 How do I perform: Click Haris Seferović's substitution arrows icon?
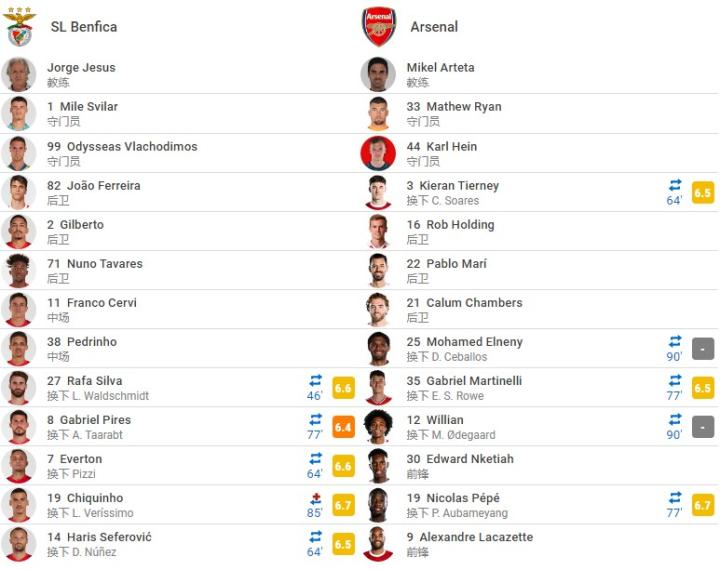coord(316,537)
